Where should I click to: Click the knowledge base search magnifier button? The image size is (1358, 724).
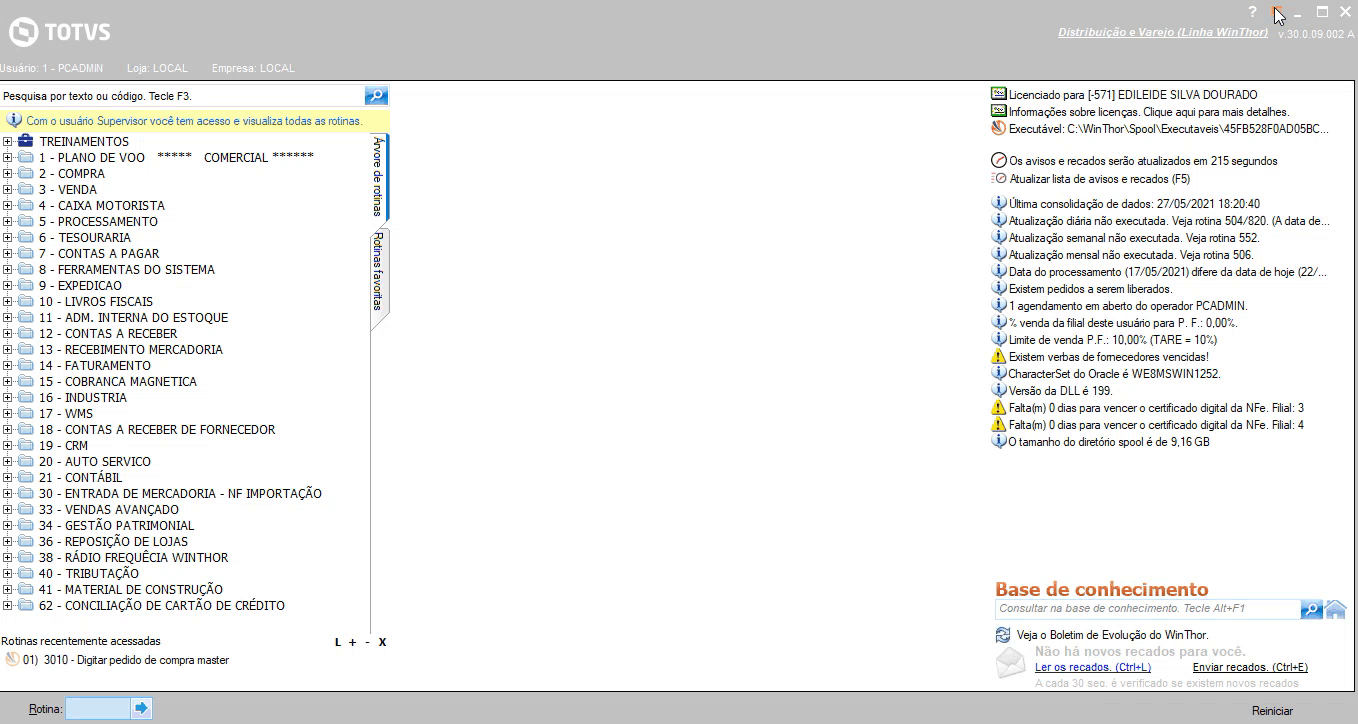[1311, 609]
